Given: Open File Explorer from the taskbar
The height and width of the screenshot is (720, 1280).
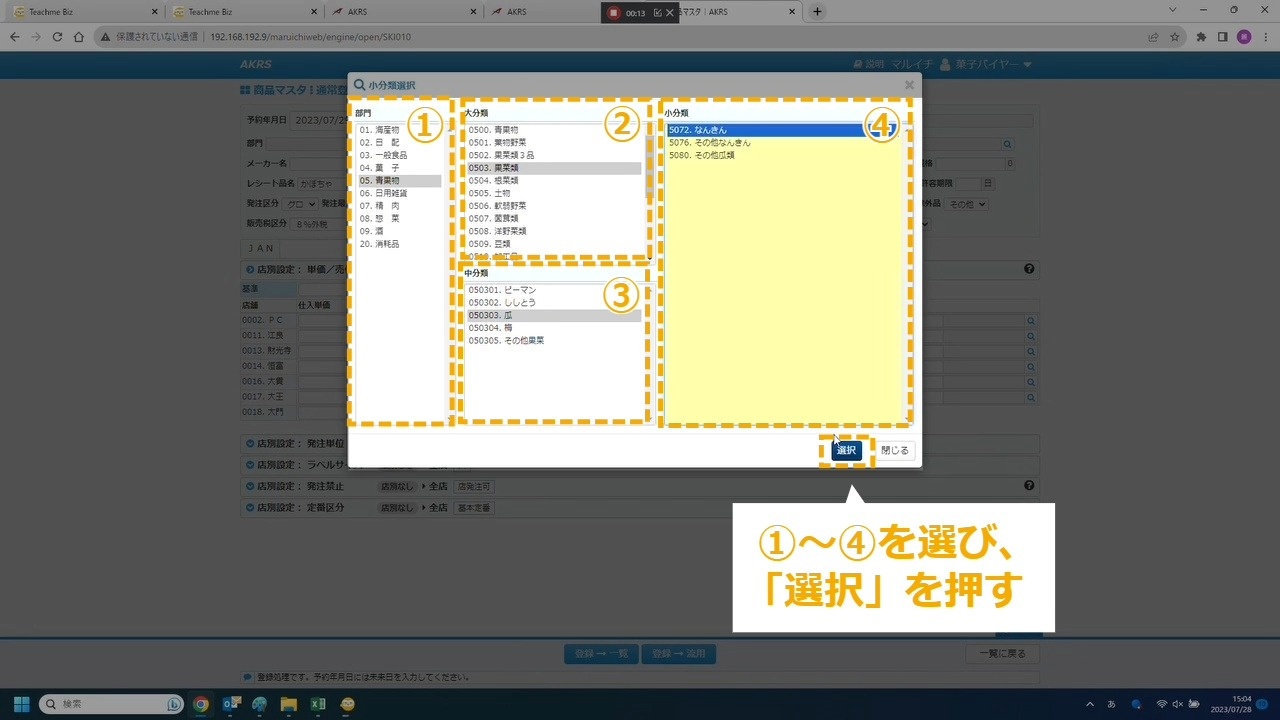Looking at the screenshot, I should [289, 704].
